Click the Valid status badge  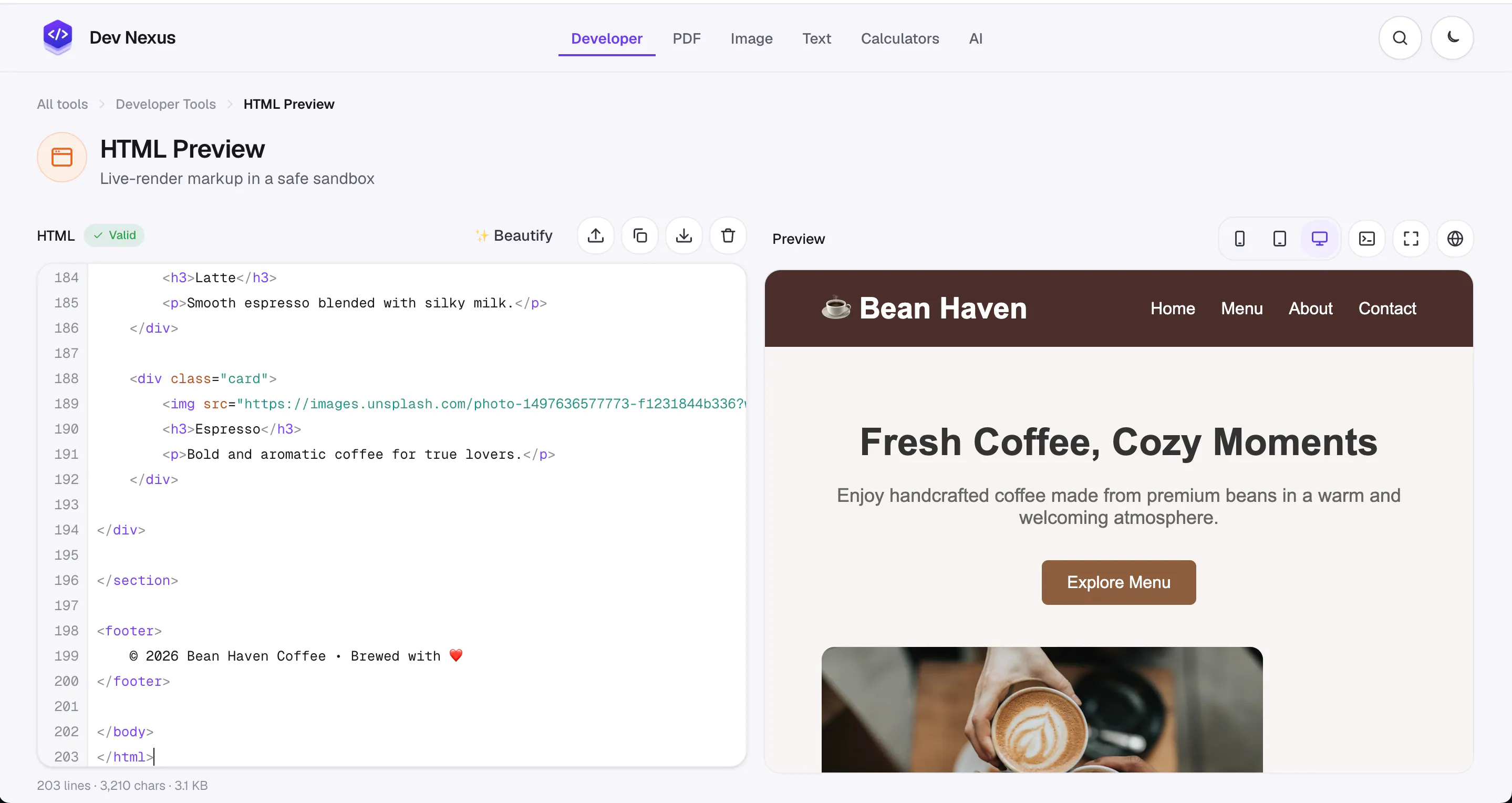(x=114, y=235)
